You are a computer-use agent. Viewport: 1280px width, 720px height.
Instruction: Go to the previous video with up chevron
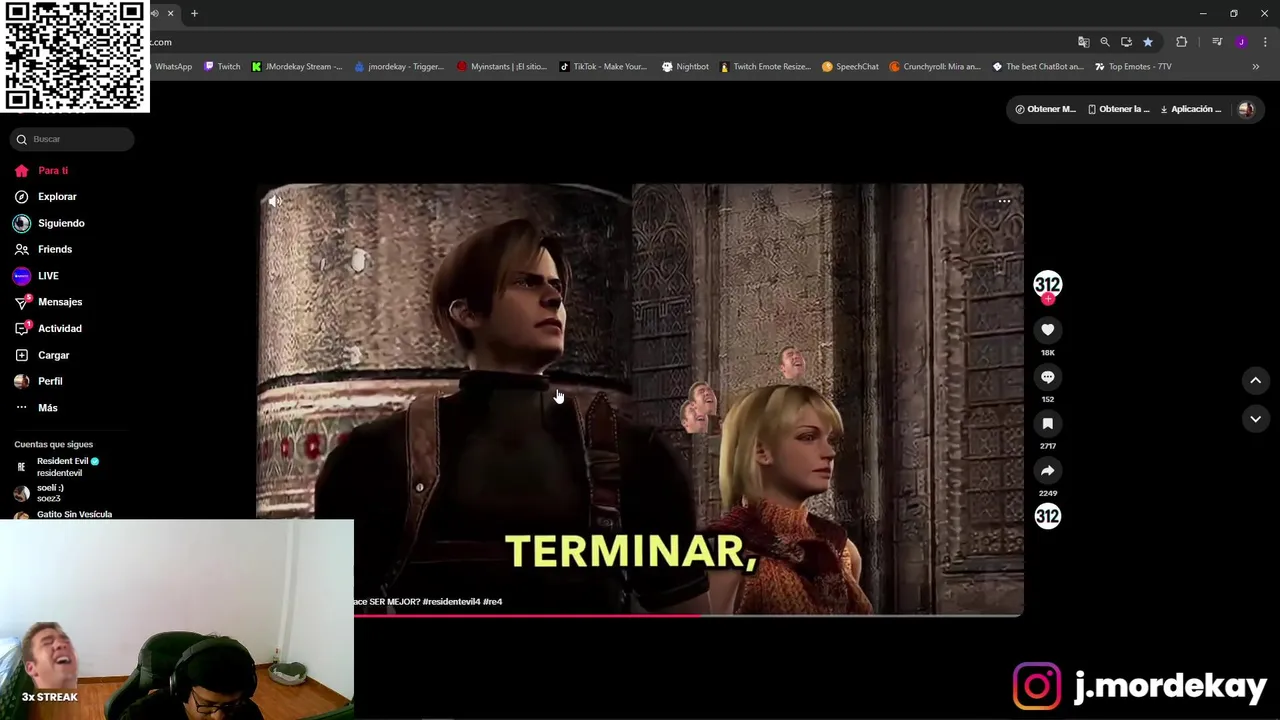click(x=1255, y=380)
